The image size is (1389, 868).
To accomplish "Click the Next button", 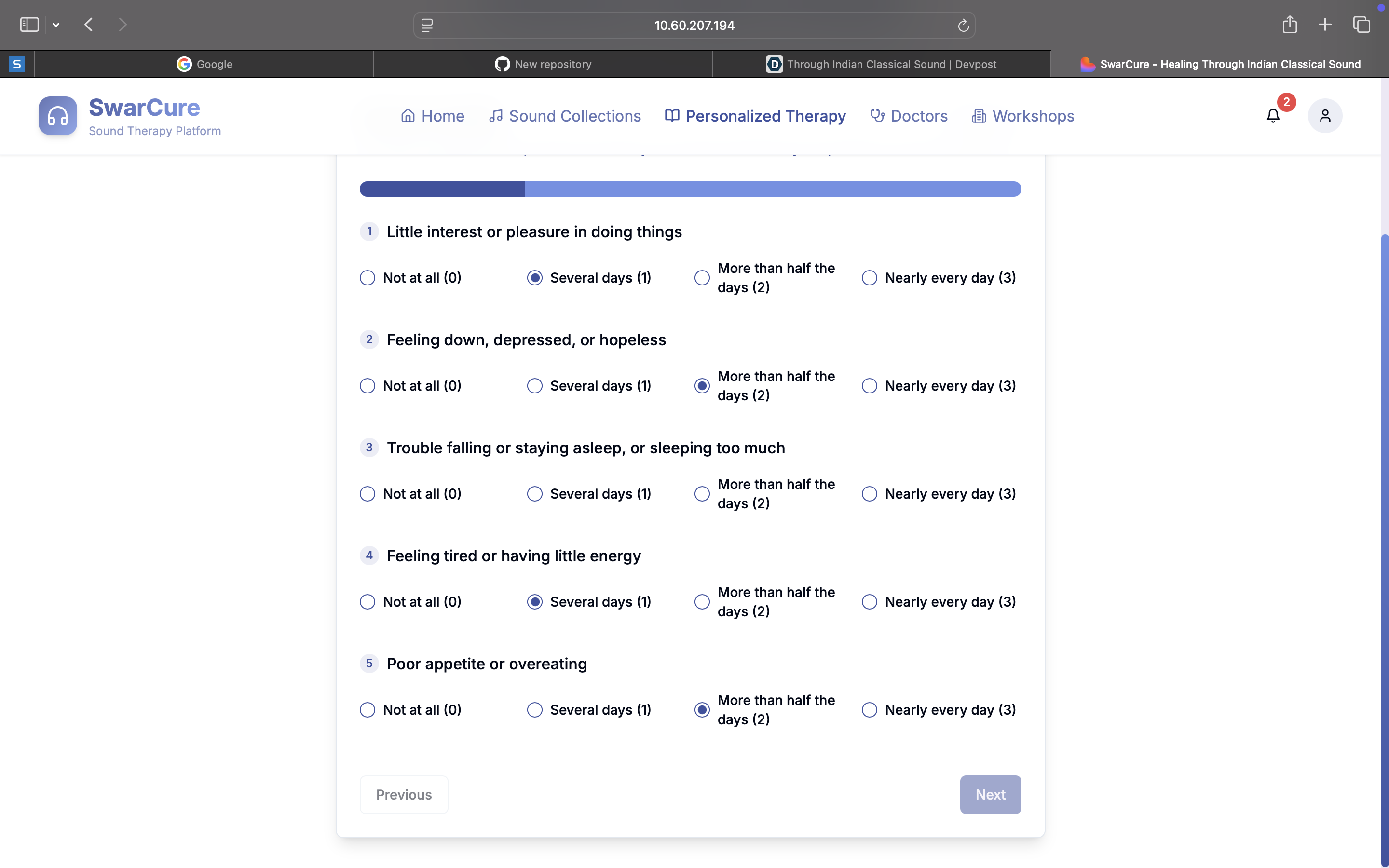I will tap(990, 795).
